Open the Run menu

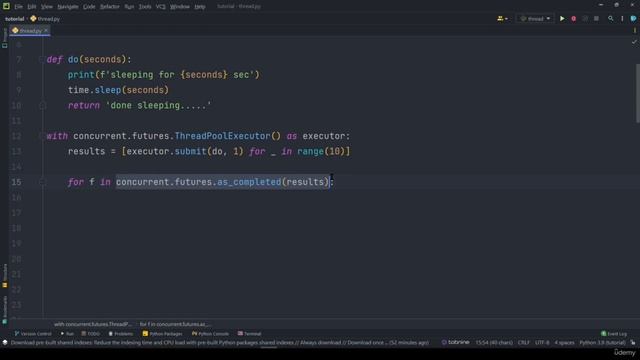coord(129,7)
